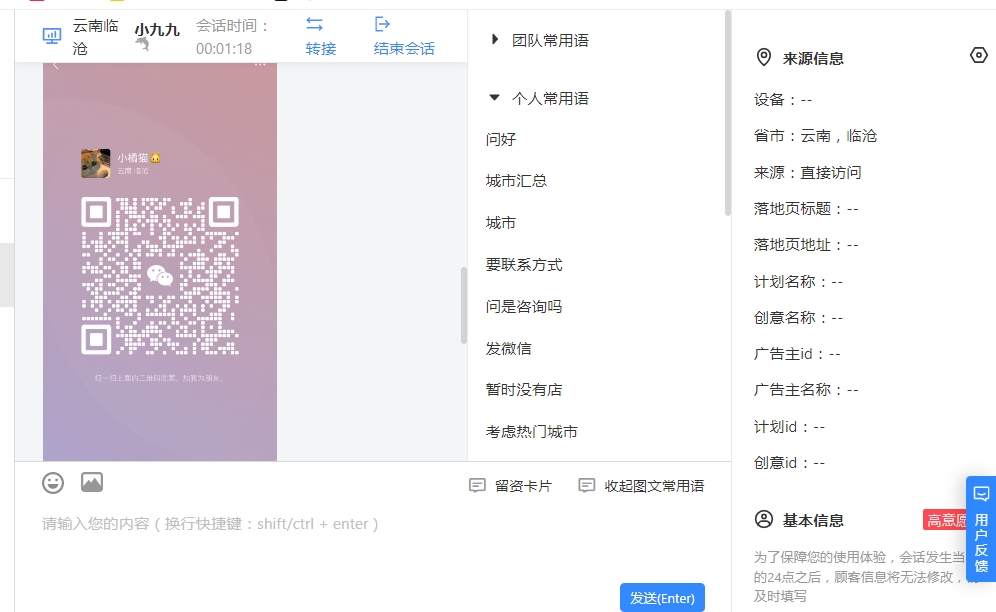Screen dimensions: 996x612
Task: Click the 结束会话 exit icon
Action: click(x=382, y=24)
